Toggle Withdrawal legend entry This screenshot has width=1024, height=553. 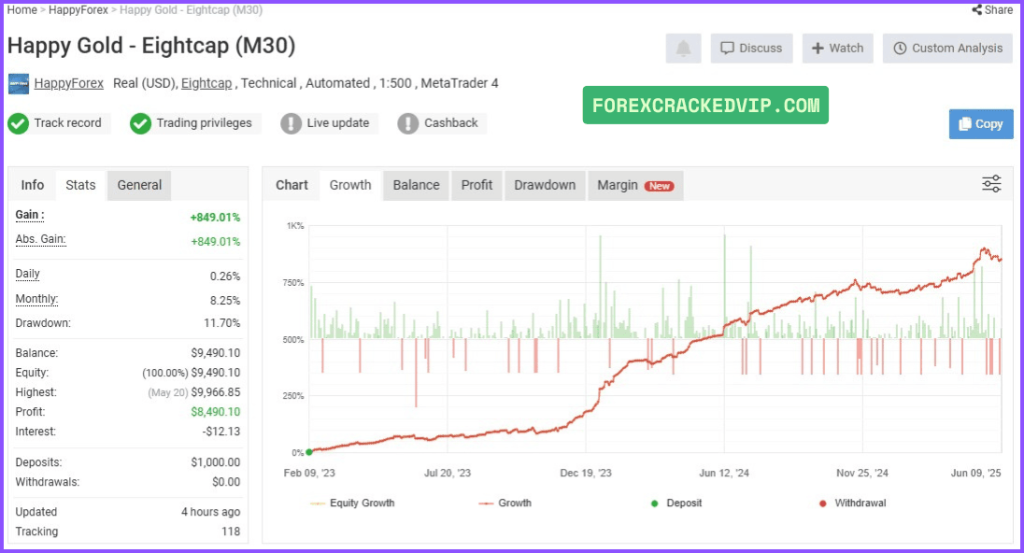[x=852, y=503]
